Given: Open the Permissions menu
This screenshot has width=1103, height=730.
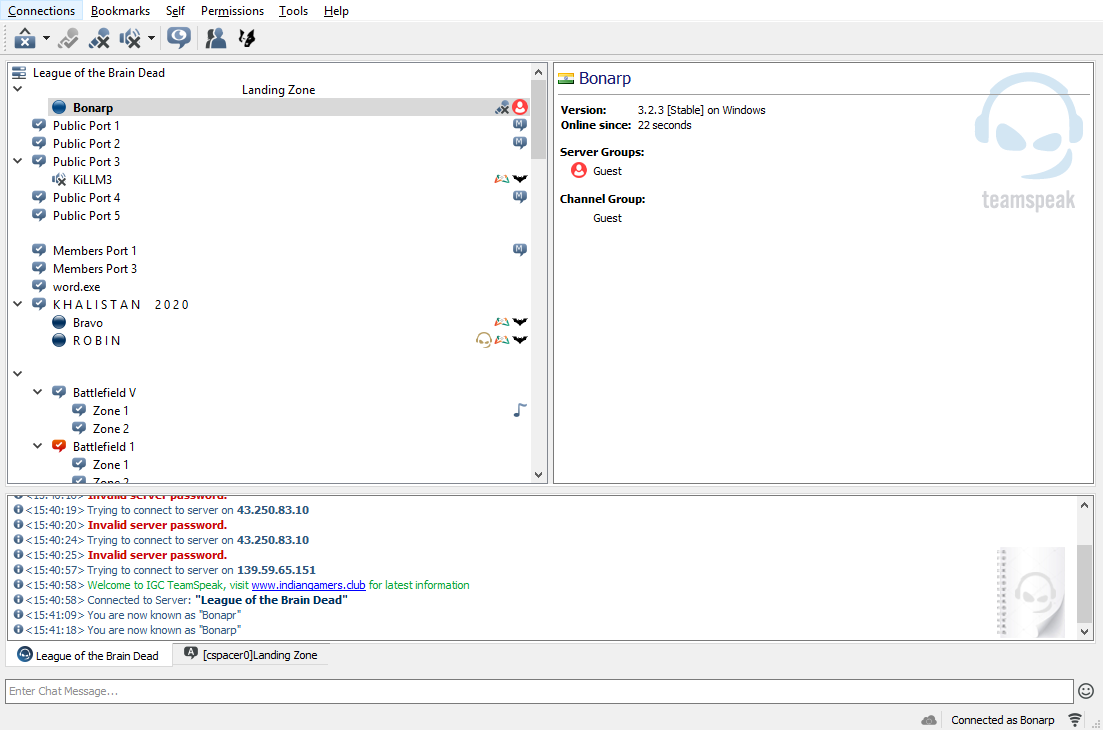Looking at the screenshot, I should click(232, 11).
